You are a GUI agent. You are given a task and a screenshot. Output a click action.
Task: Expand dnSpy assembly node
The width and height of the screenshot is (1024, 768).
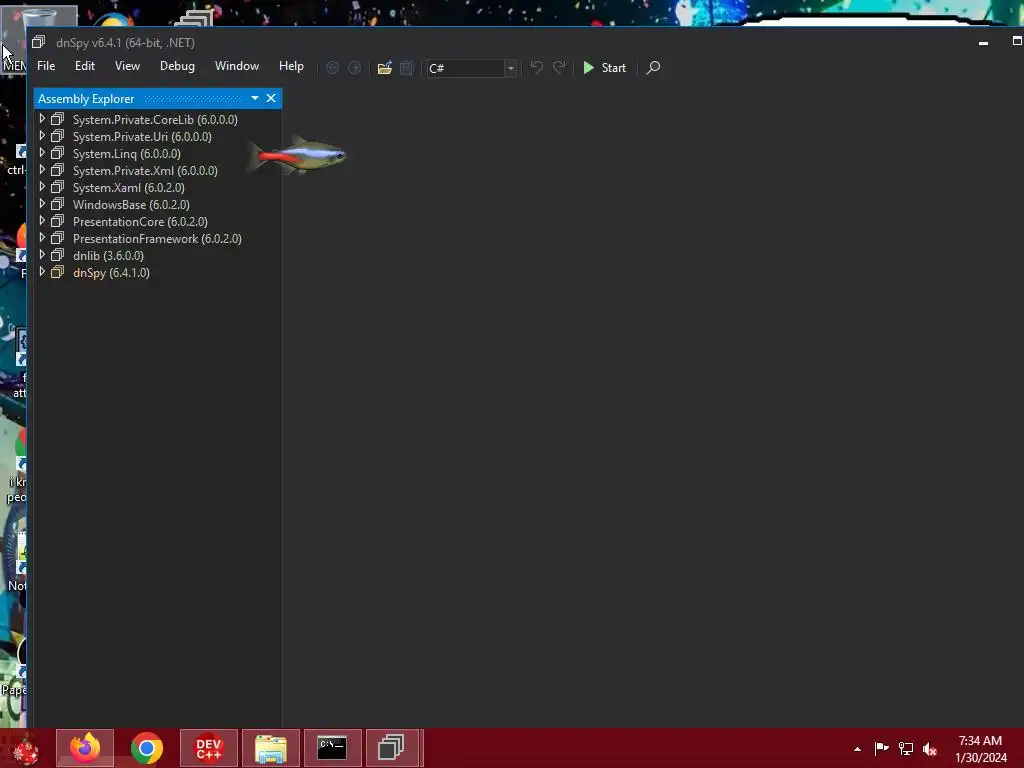point(42,272)
